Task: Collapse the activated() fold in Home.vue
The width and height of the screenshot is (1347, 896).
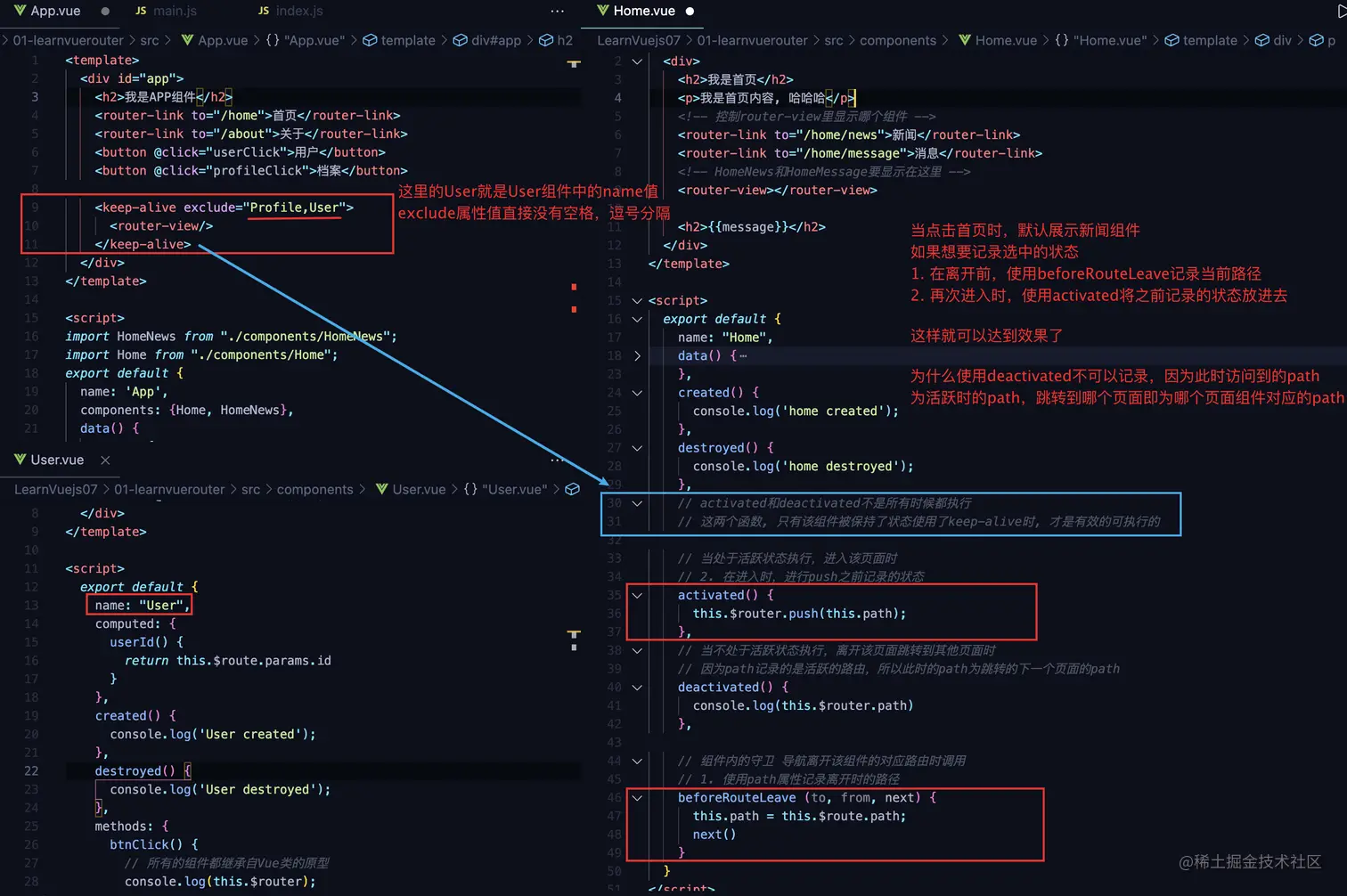Action: (637, 595)
